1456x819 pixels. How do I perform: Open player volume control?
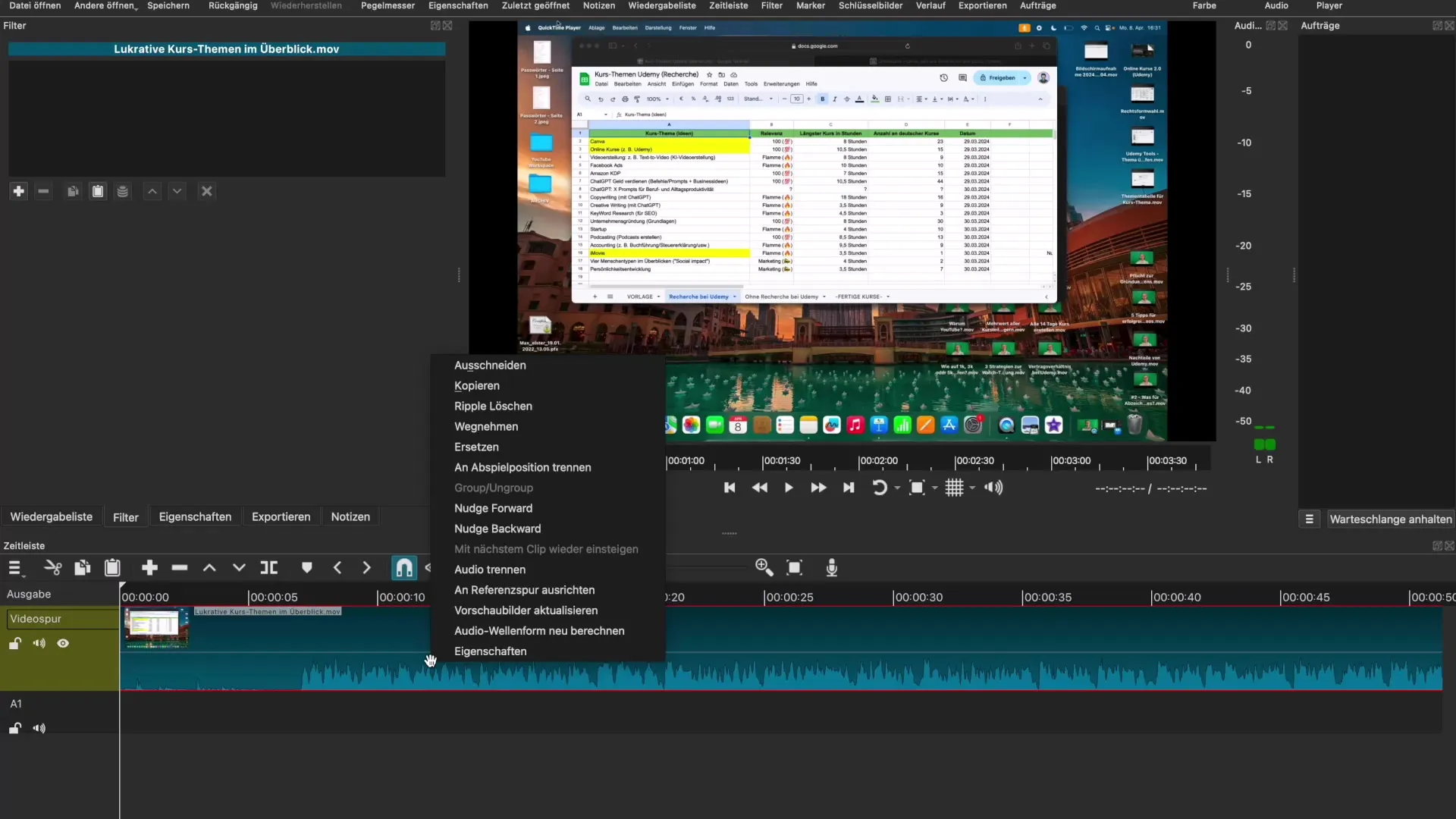click(x=993, y=488)
